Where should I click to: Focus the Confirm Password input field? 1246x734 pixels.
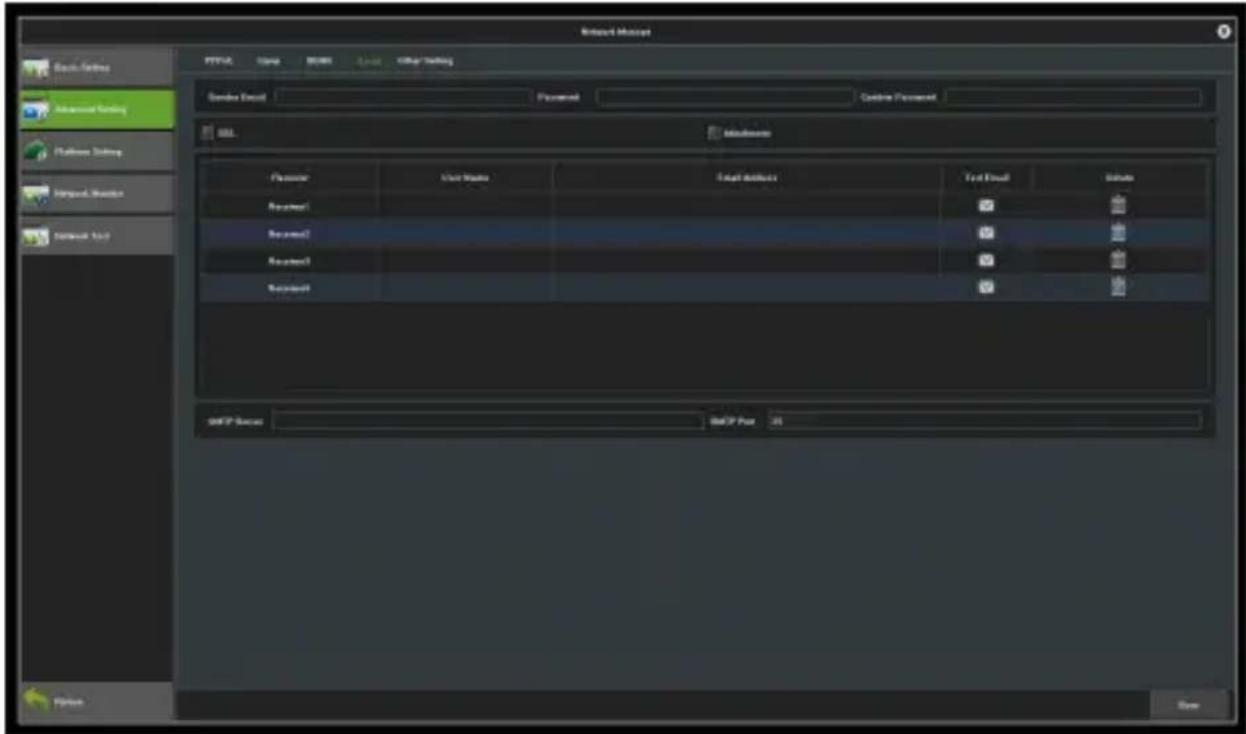(x=1073, y=97)
